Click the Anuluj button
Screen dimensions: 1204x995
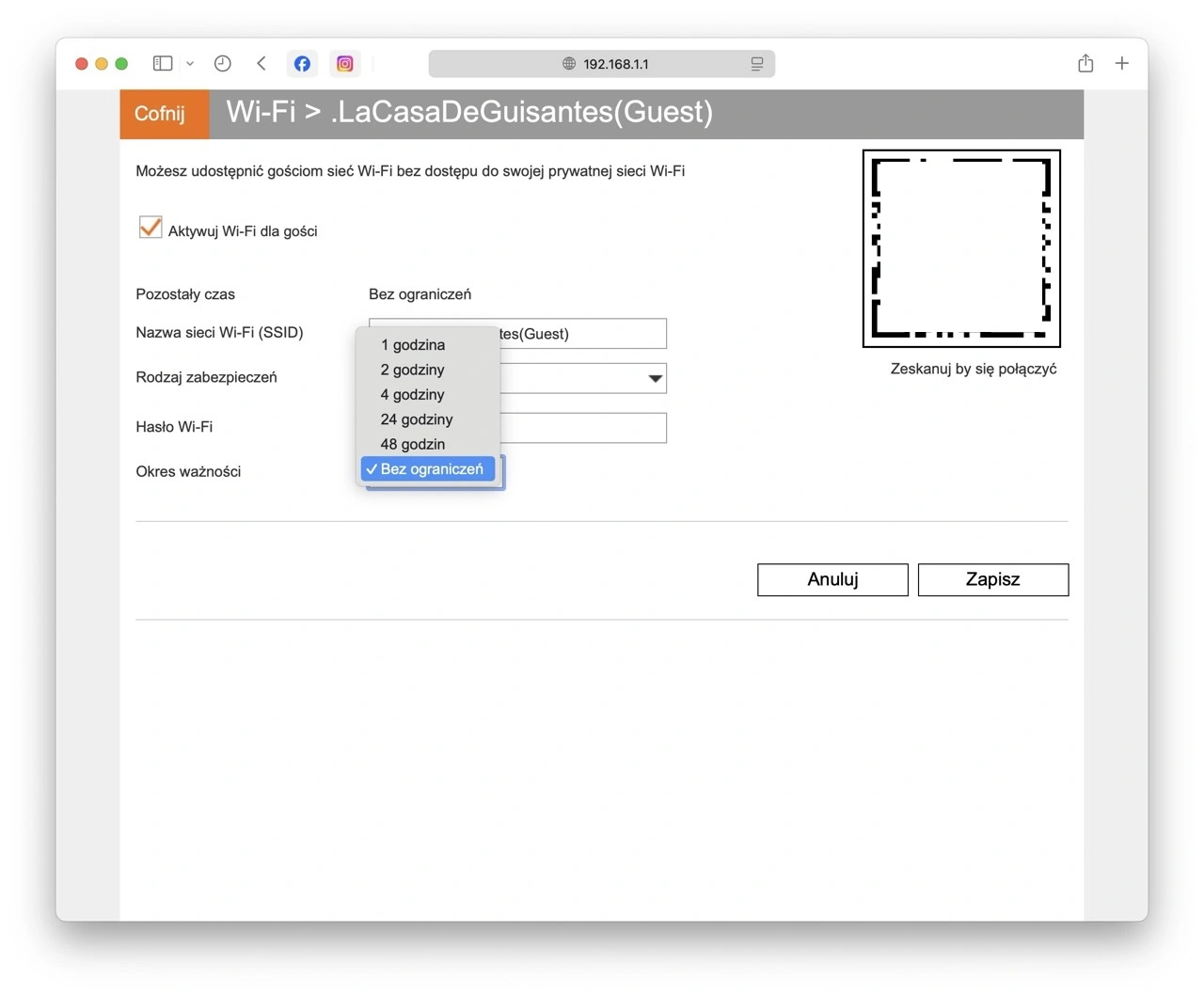(x=832, y=579)
